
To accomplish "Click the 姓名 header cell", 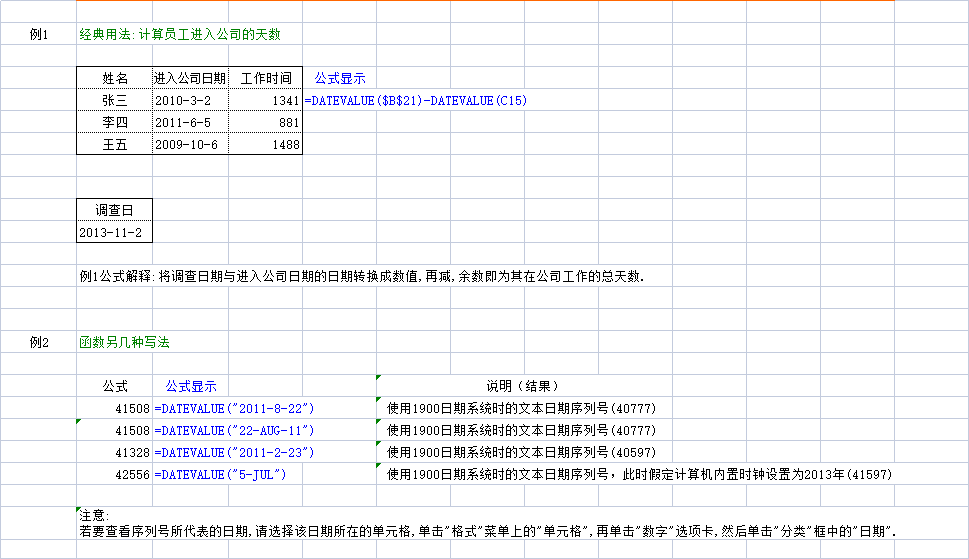I will [x=114, y=78].
